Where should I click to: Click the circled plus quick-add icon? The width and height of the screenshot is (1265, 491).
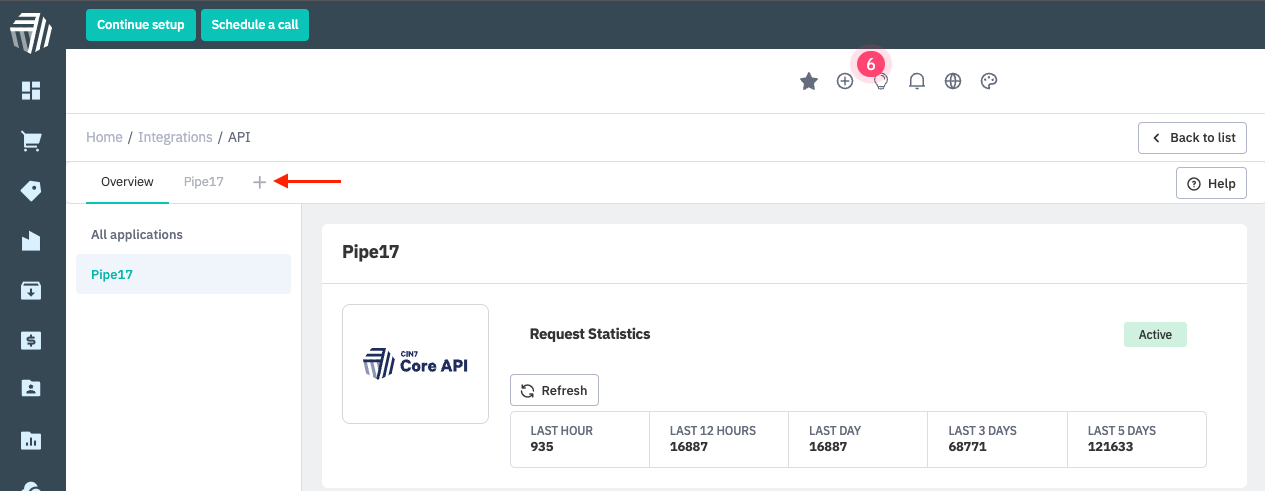click(x=845, y=82)
